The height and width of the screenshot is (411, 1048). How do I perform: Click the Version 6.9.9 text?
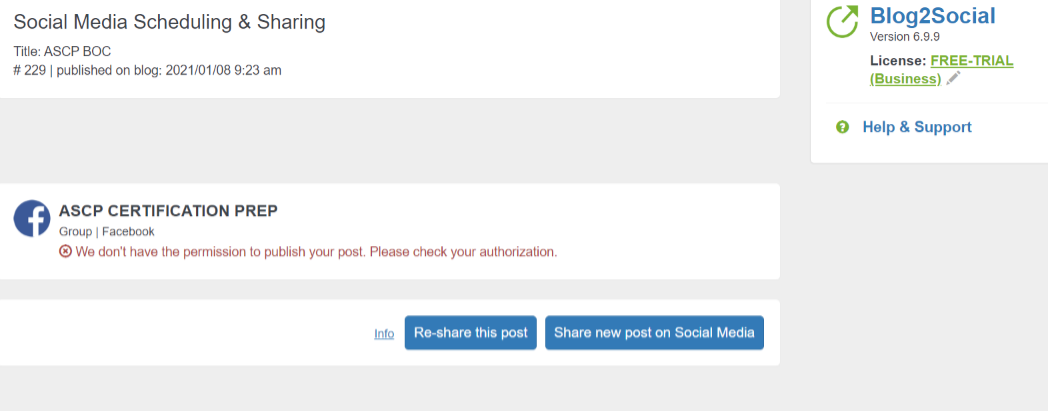pos(904,36)
